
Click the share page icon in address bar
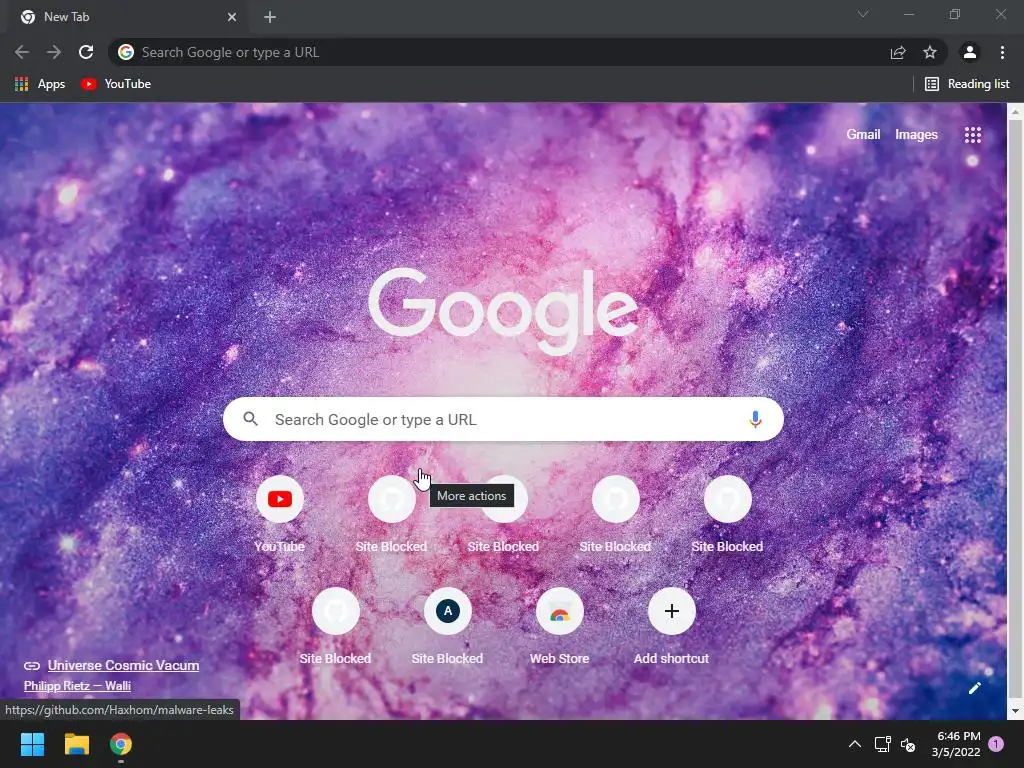[x=898, y=52]
